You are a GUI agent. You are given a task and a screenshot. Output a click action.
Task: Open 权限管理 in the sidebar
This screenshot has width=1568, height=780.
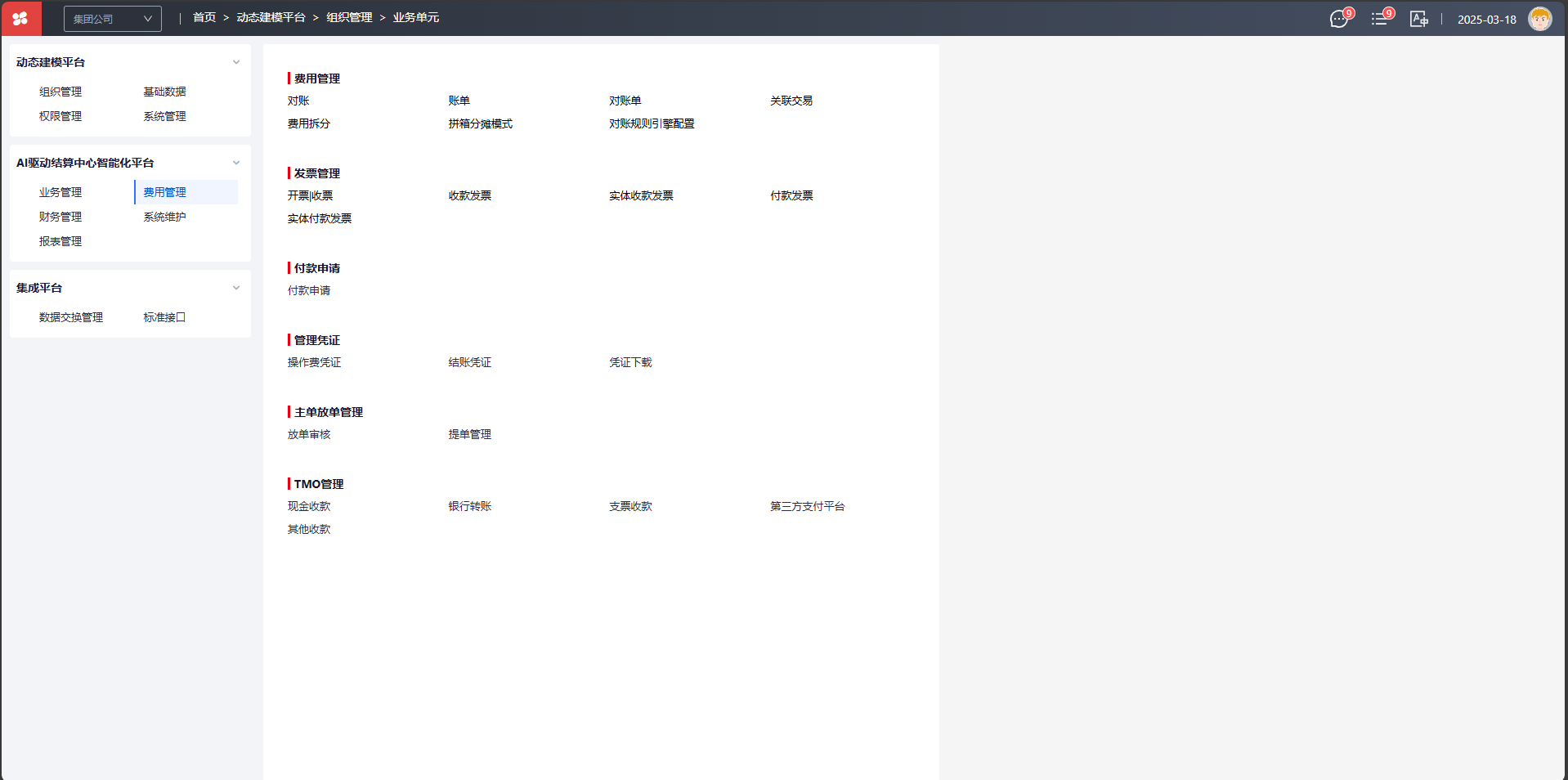(x=60, y=116)
